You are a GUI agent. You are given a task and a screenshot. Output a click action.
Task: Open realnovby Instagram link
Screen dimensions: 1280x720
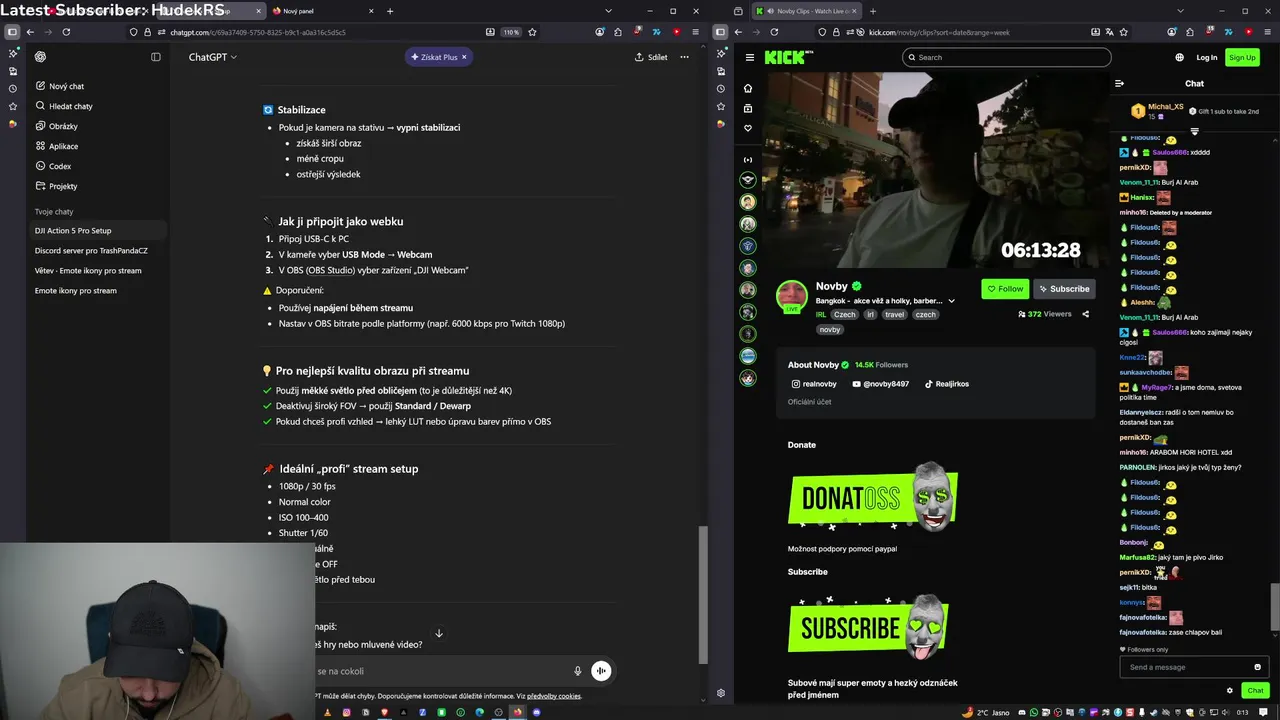pyautogui.click(x=814, y=384)
